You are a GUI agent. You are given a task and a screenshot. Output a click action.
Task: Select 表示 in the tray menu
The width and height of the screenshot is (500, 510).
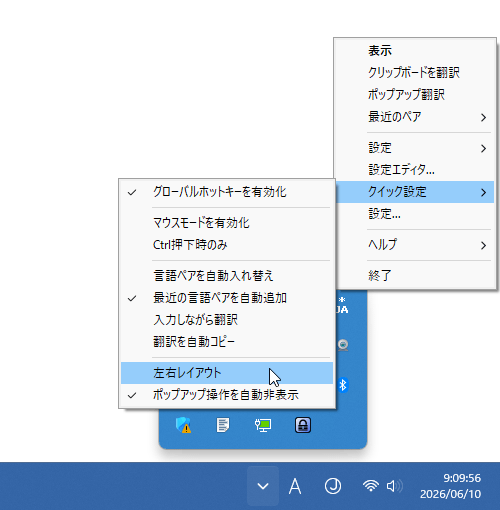click(x=415, y=51)
